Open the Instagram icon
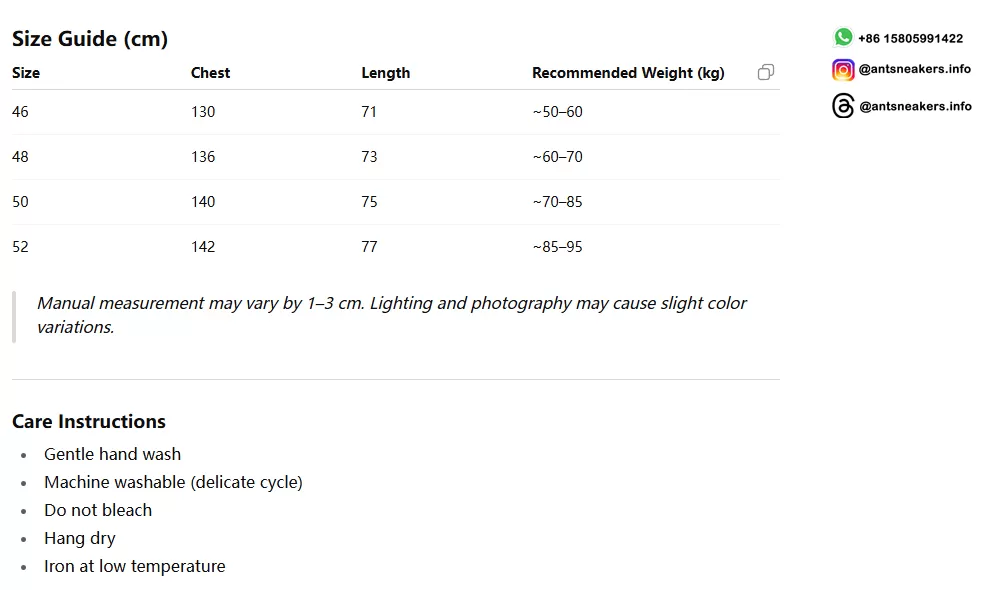This screenshot has height=590, width=982. 843,70
